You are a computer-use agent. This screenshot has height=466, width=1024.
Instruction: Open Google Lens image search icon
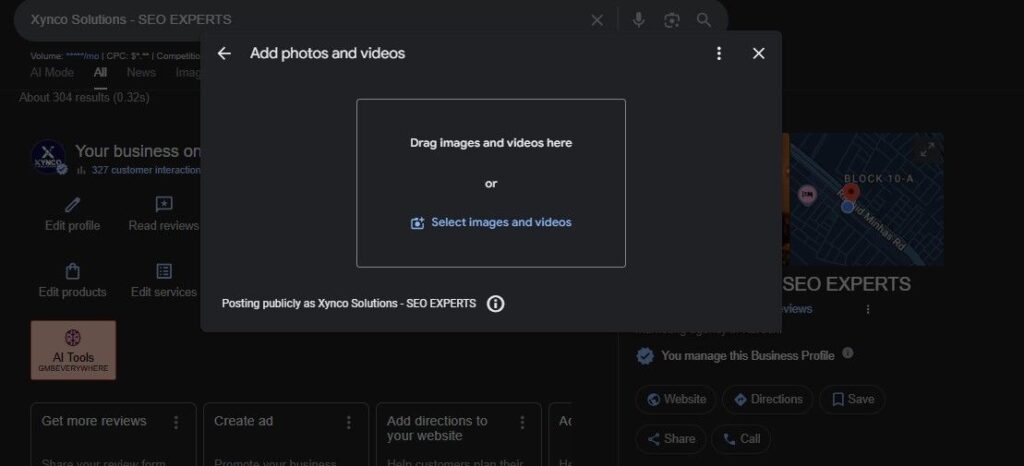coord(671,20)
